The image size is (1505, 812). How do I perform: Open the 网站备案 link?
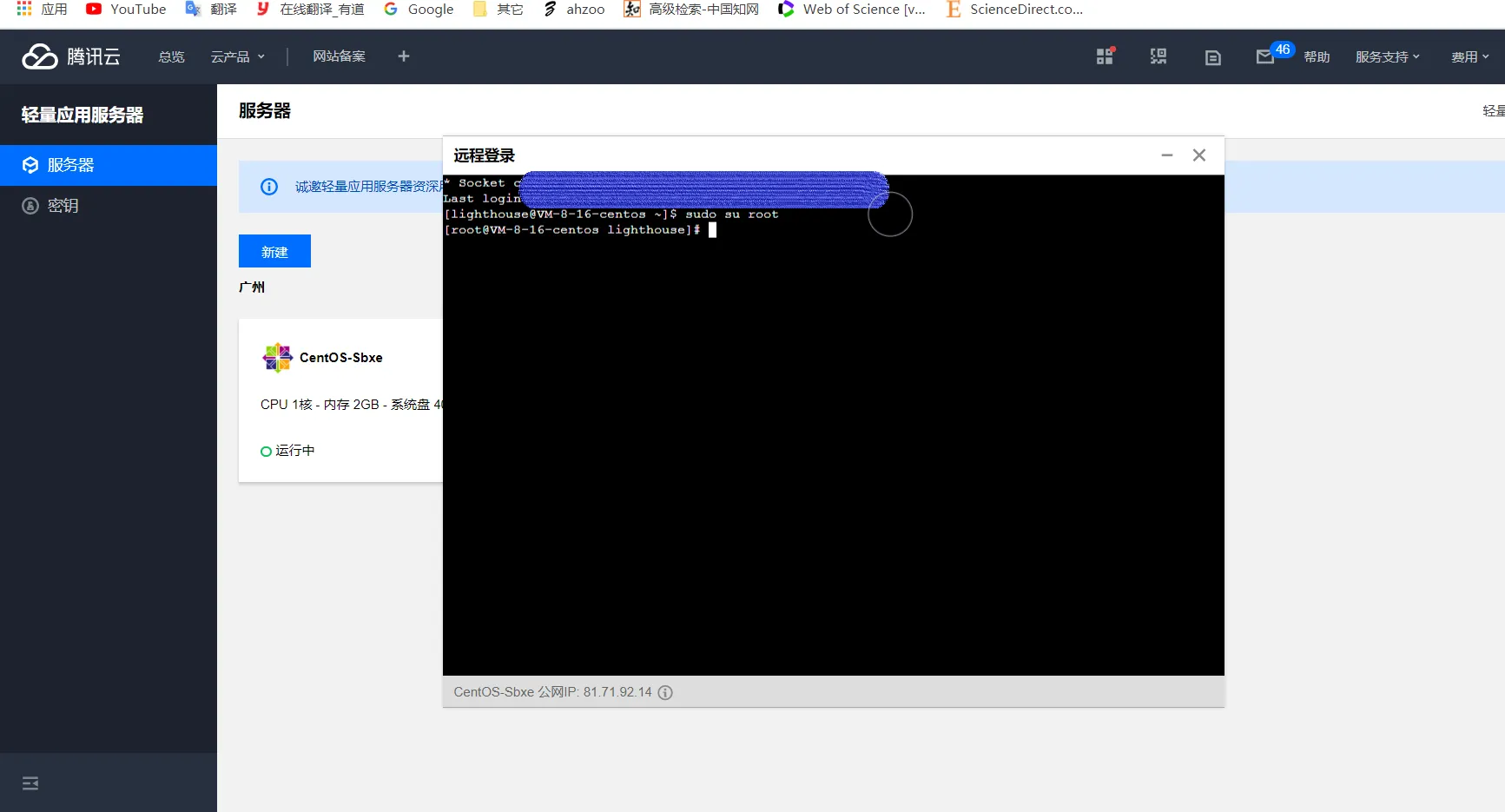(x=339, y=56)
